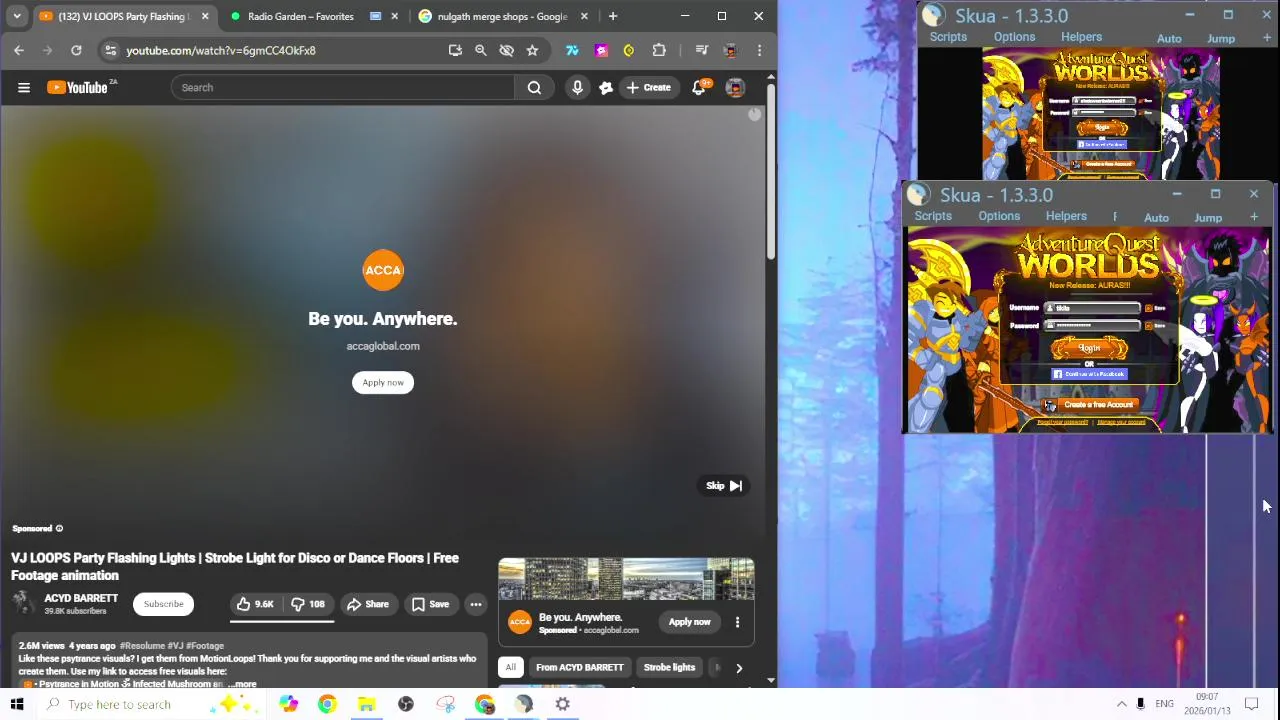Switch to Radio Garden Favorites tab
This screenshot has height=720, width=1280.
[300, 16]
